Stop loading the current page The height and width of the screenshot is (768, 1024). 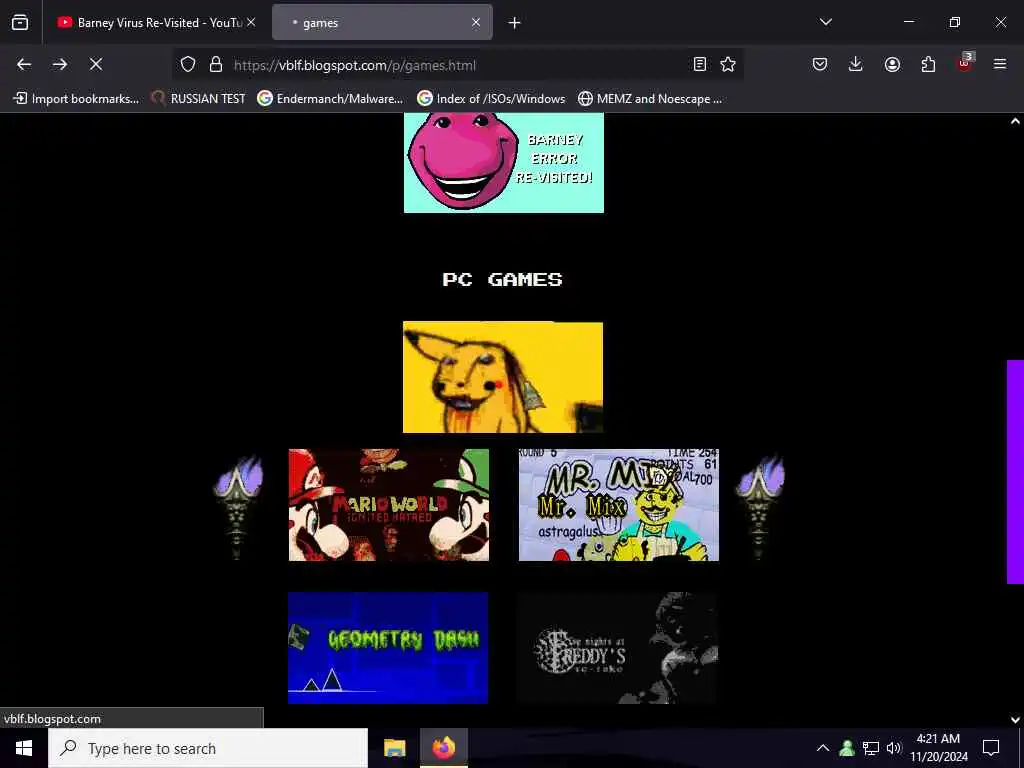tap(96, 64)
